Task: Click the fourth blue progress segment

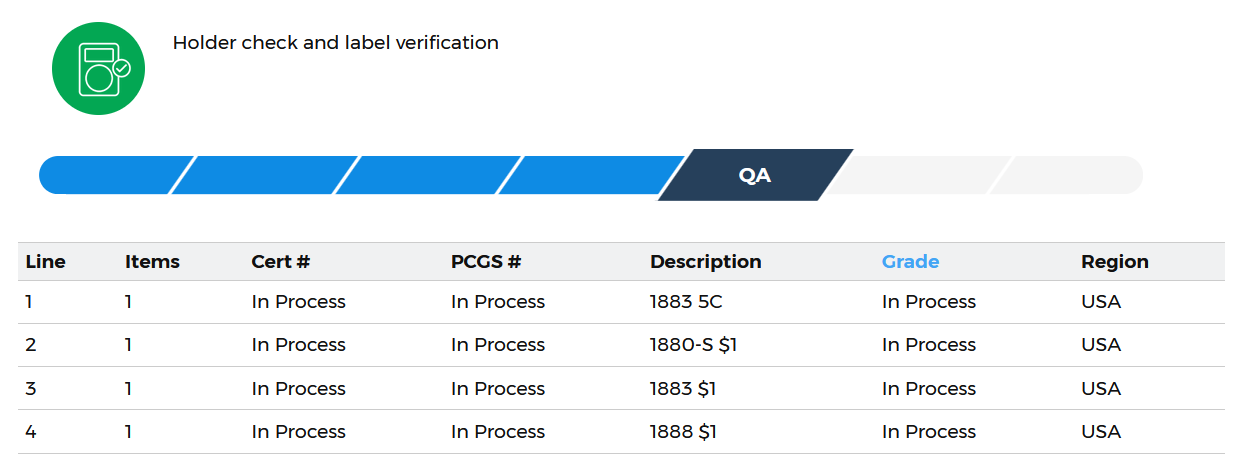Action: coord(592,175)
